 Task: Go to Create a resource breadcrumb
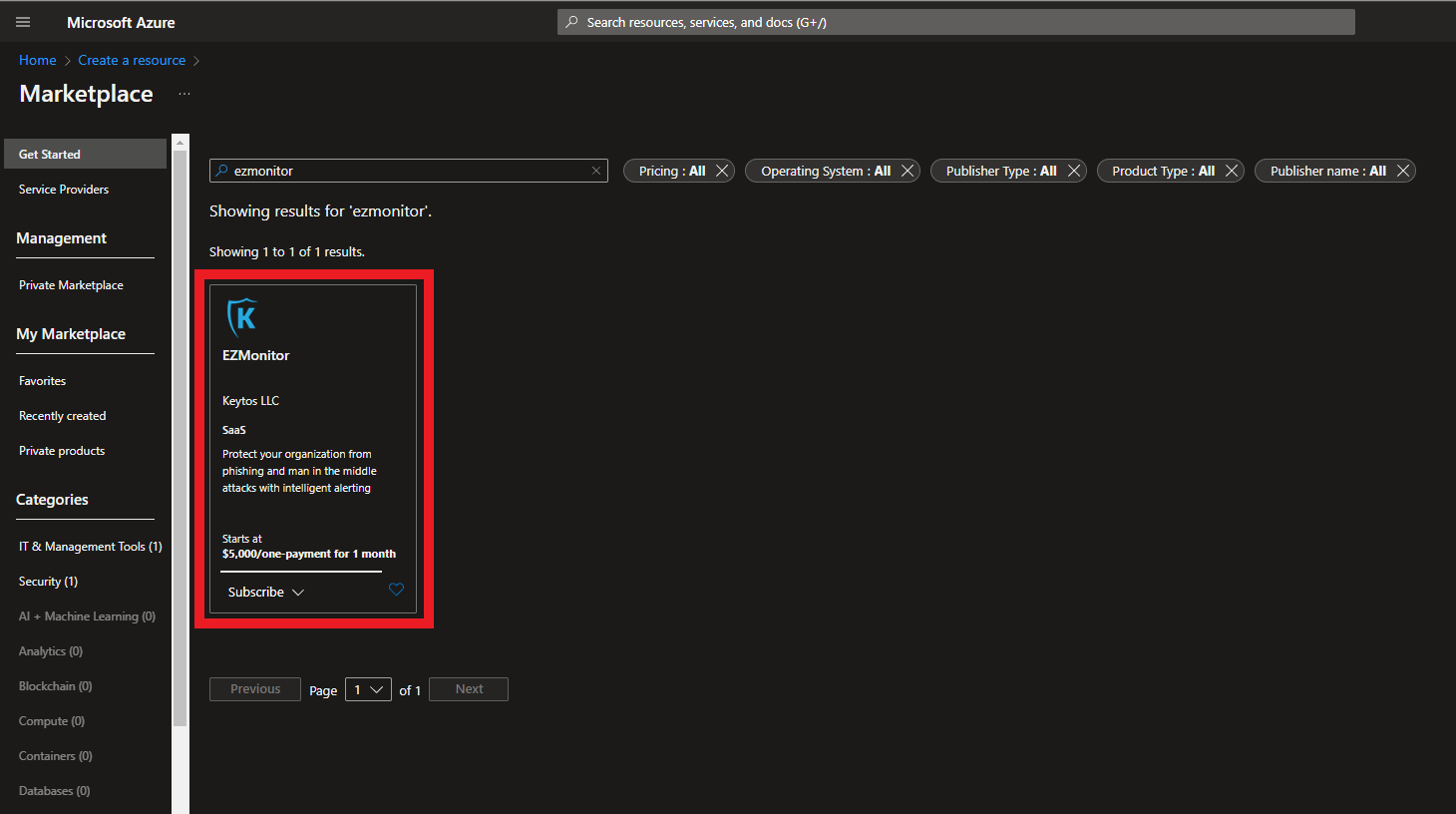[x=132, y=60]
